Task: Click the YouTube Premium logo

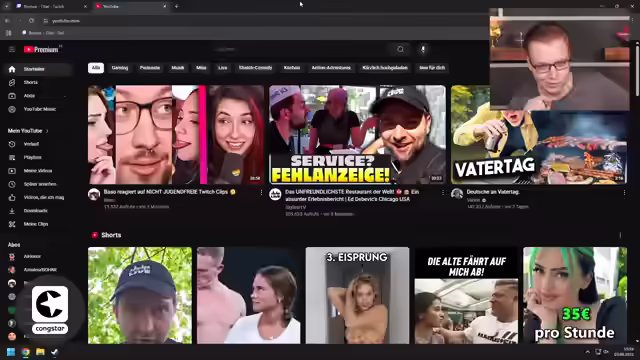Action: [x=42, y=49]
